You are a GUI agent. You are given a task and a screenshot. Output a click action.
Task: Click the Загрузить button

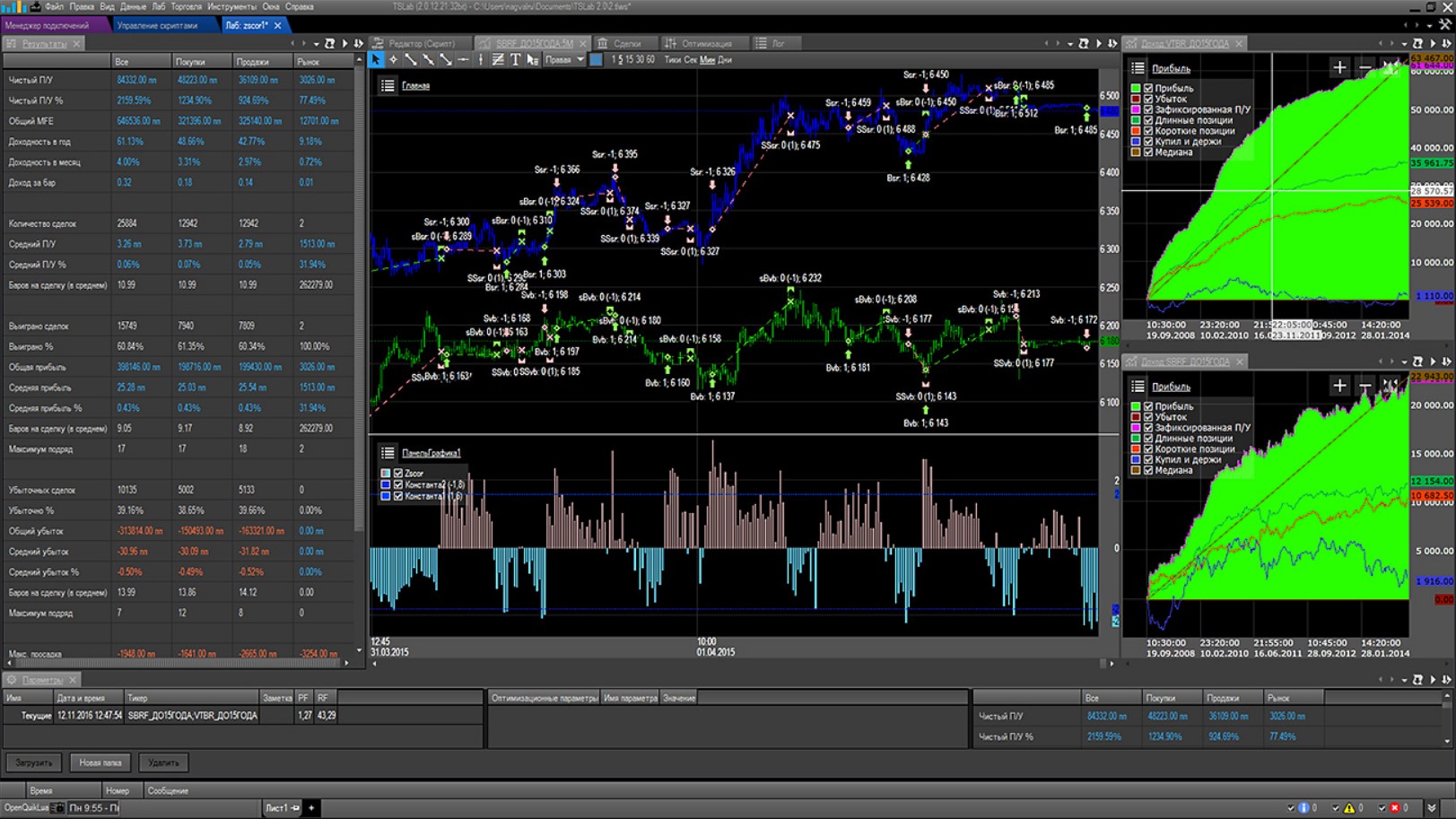coord(34,762)
